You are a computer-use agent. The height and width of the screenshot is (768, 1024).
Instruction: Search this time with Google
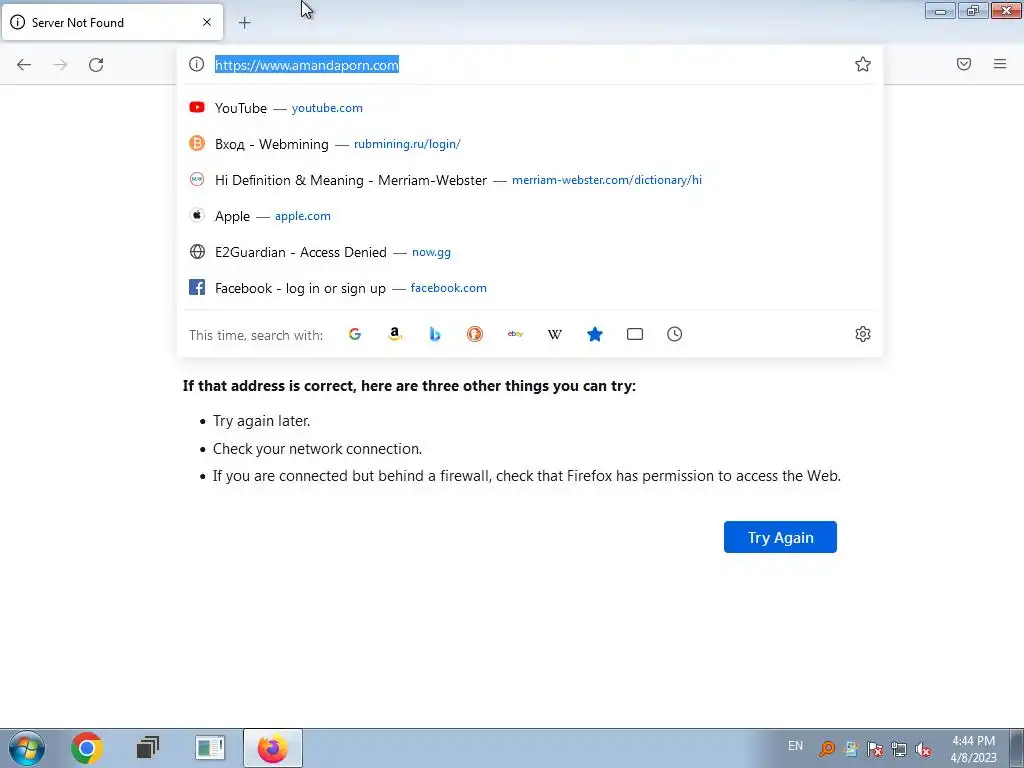(x=355, y=334)
